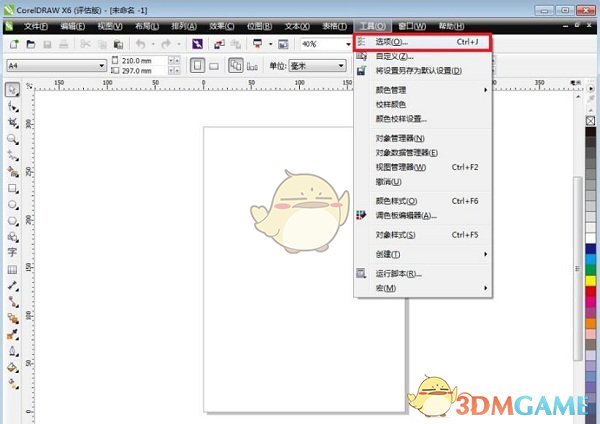Image resolution: width=600 pixels, height=424 pixels.
Task: Open the units 毫米 dropdown
Action: [x=341, y=66]
